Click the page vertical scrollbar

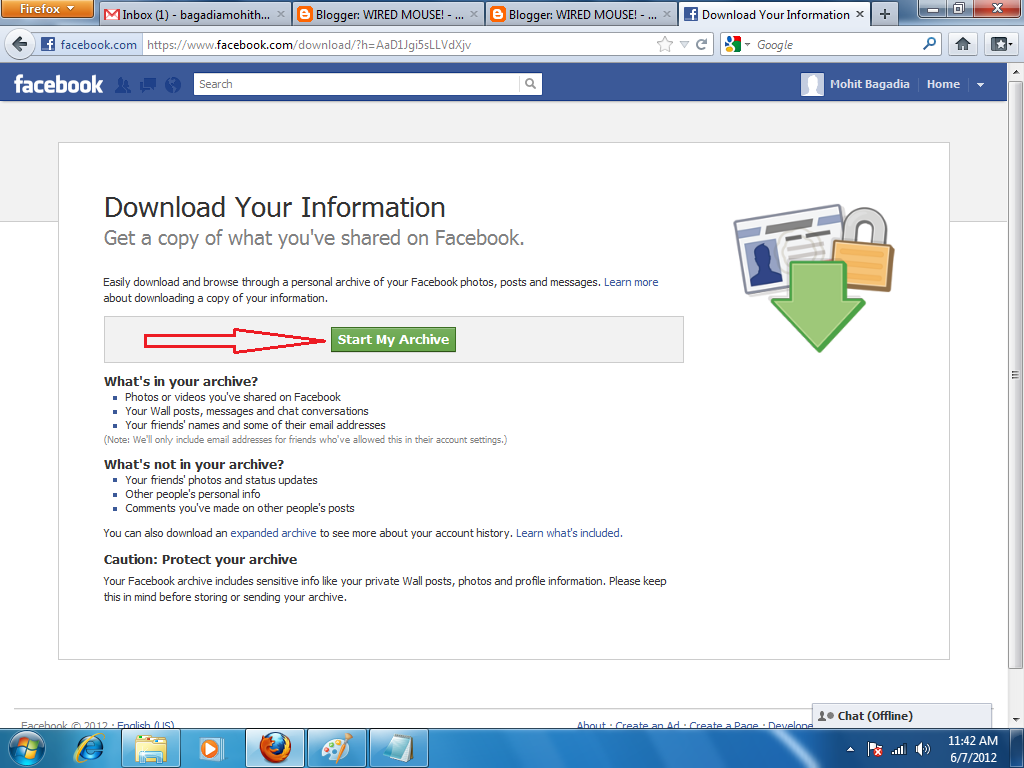(1015, 375)
